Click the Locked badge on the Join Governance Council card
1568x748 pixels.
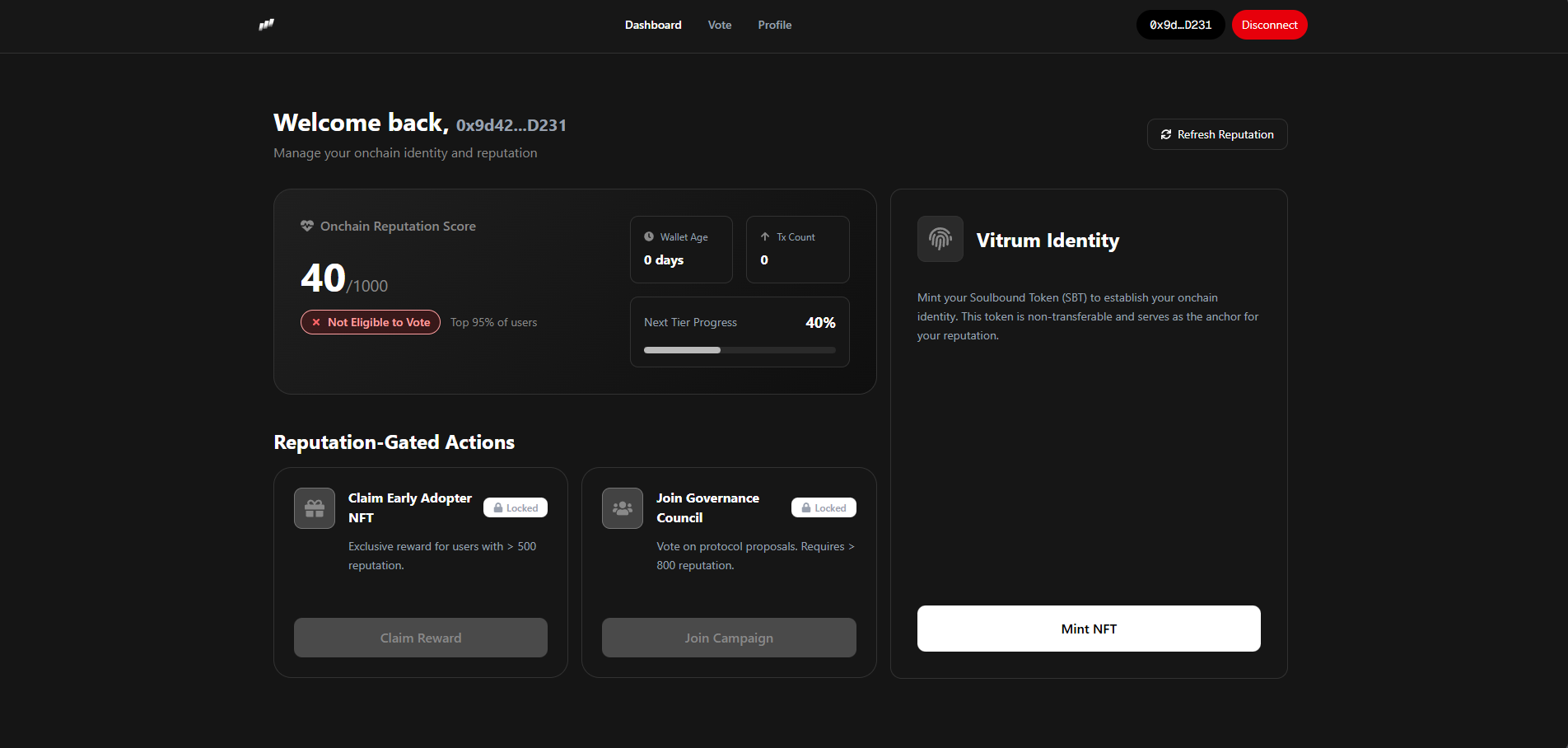click(824, 507)
